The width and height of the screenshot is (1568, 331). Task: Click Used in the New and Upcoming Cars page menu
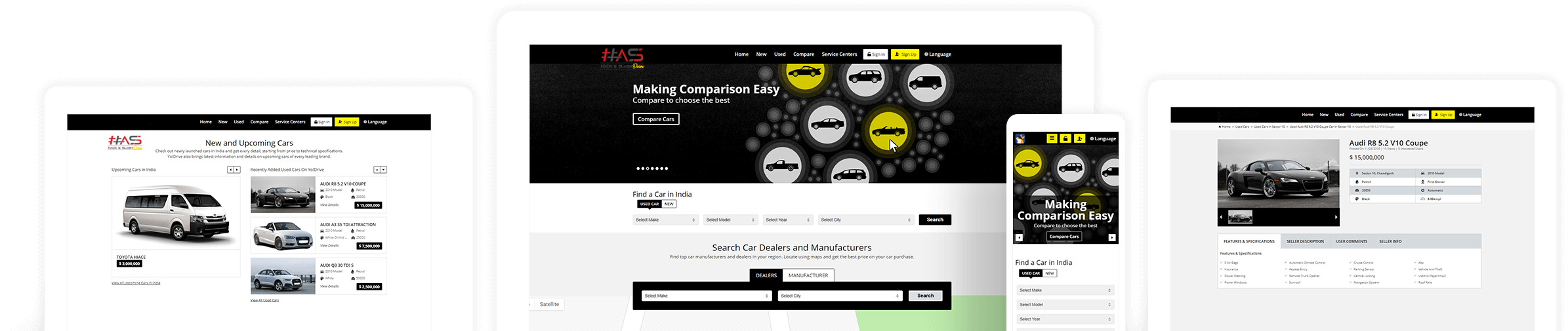(239, 122)
